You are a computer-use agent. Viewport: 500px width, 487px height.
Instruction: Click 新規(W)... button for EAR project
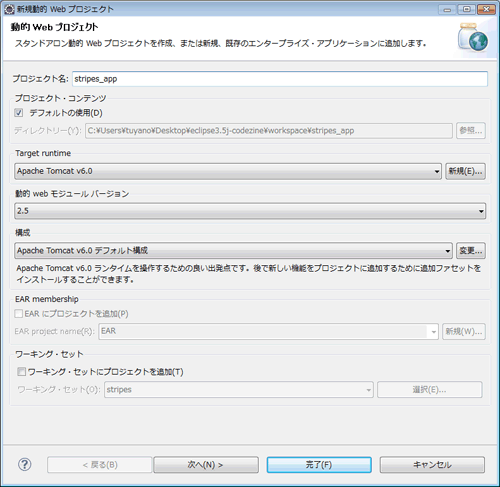click(x=464, y=331)
